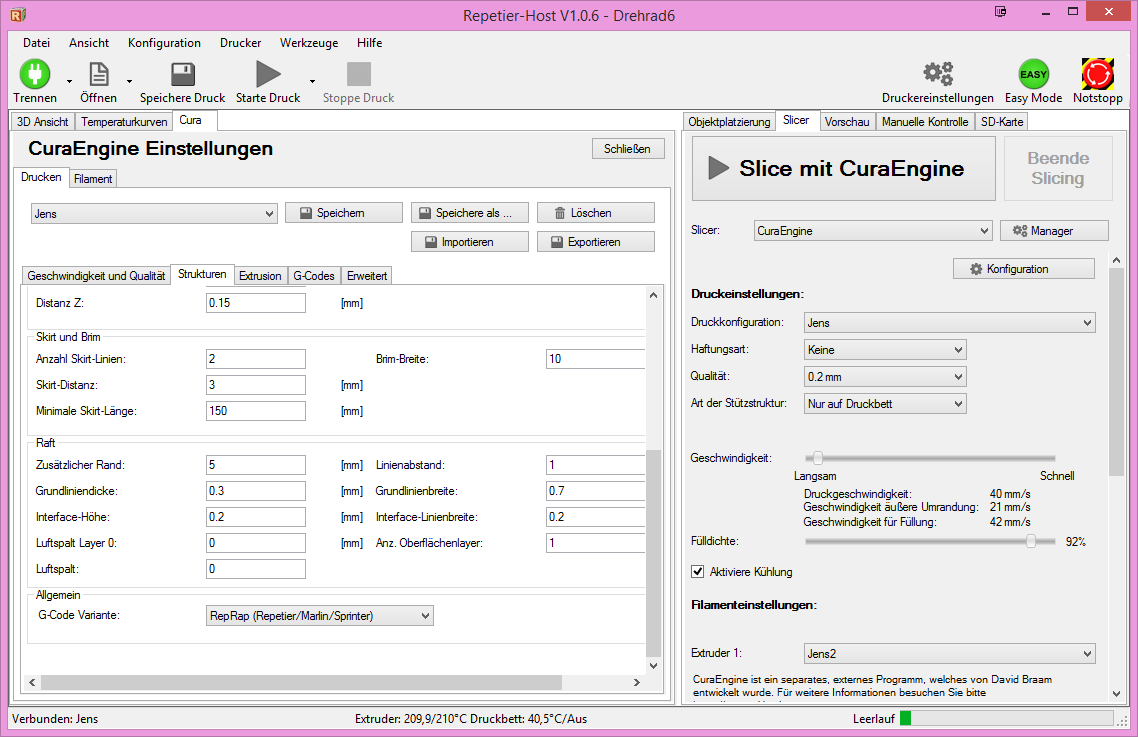Viewport: 1138px width, 737px height.
Task: Click the Skirt-Distanz input field
Action: 255,385
